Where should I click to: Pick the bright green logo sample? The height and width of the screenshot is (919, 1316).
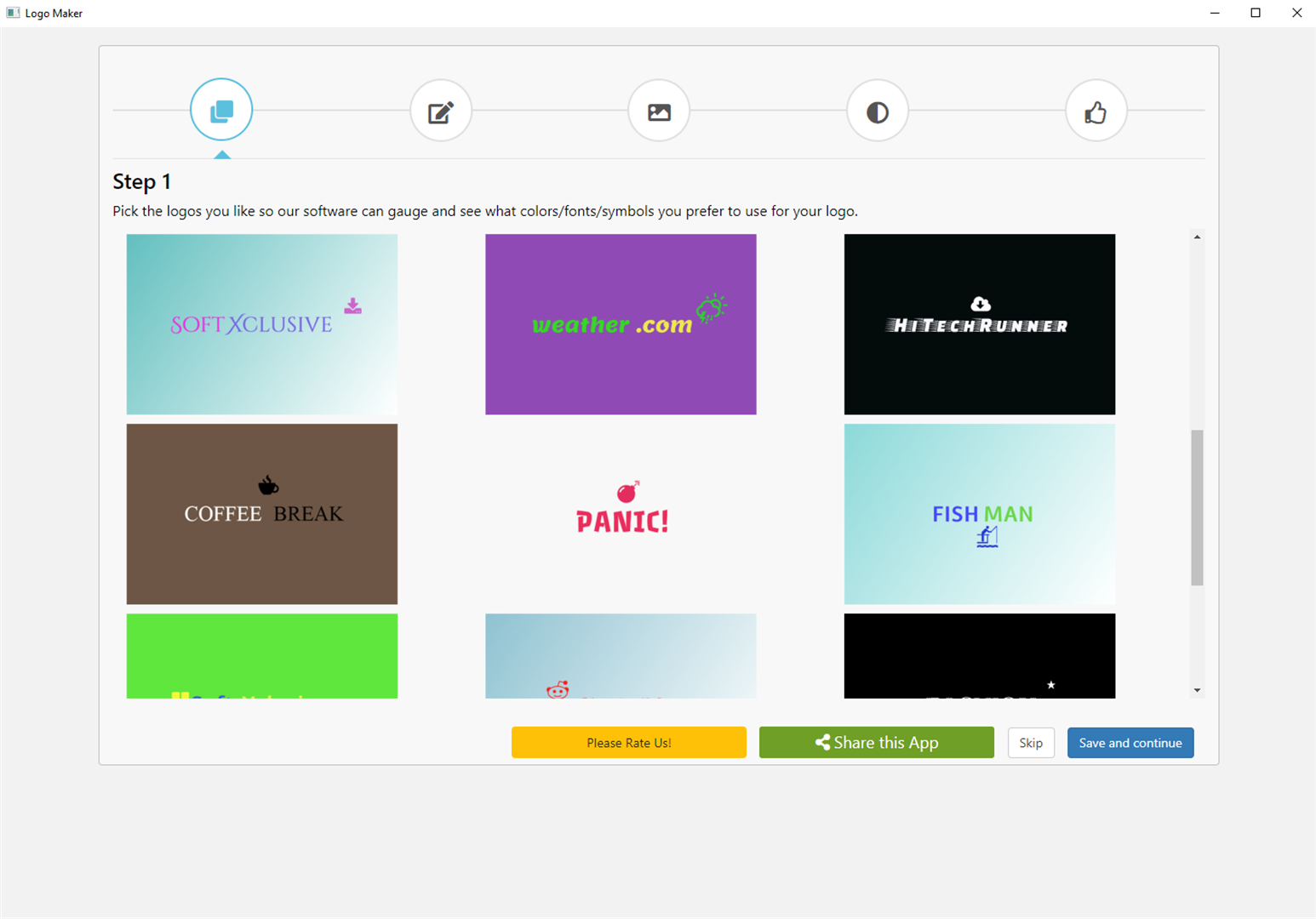click(x=262, y=656)
